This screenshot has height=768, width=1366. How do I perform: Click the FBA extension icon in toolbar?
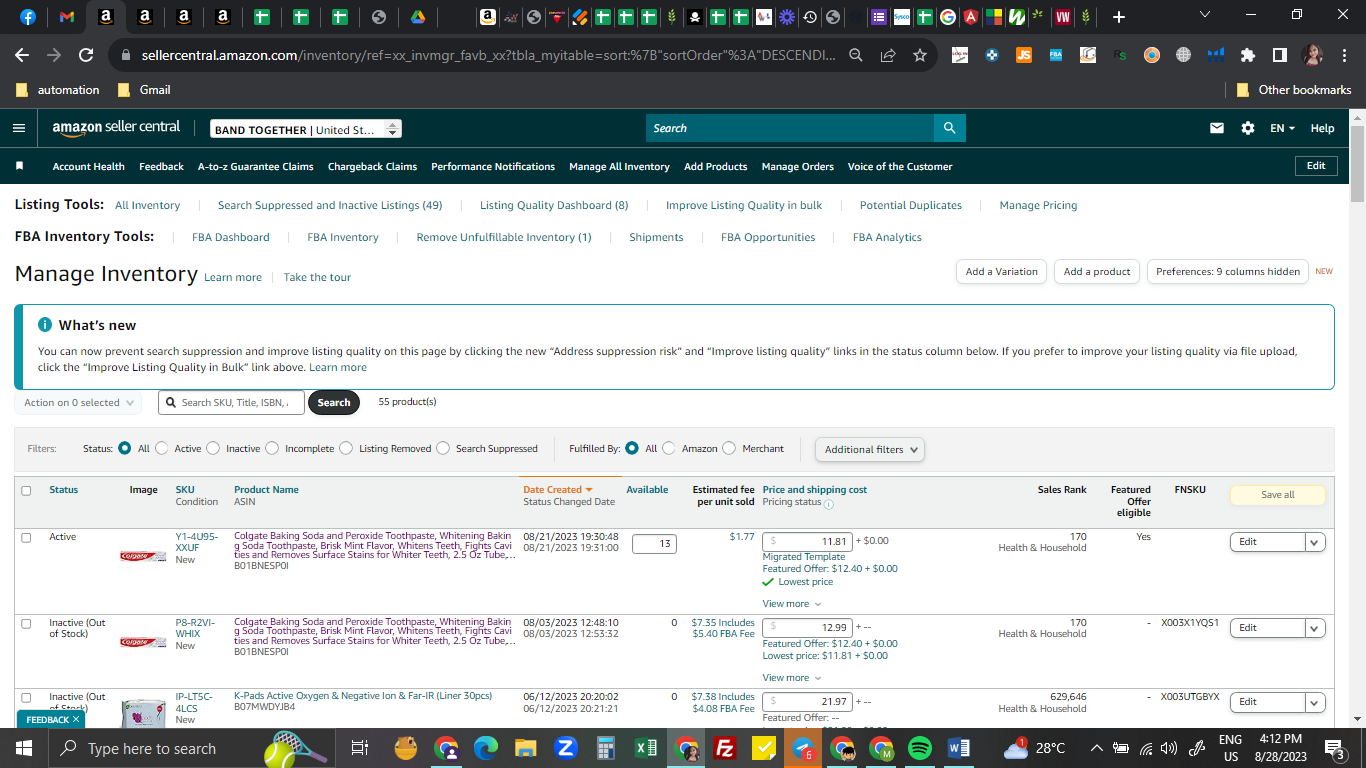[1055, 55]
